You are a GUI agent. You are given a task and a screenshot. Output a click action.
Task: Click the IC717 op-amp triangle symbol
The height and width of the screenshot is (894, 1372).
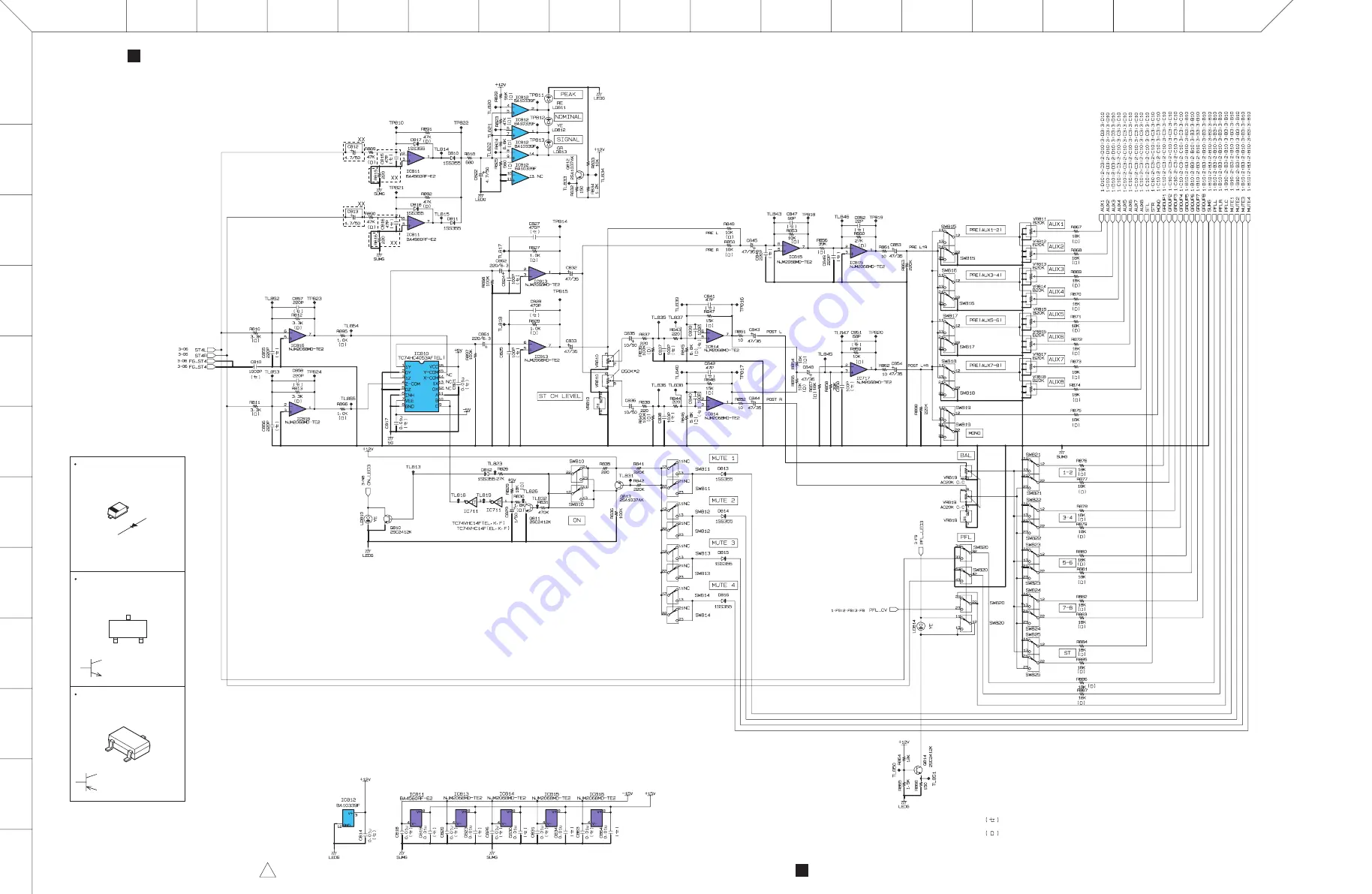(x=859, y=370)
